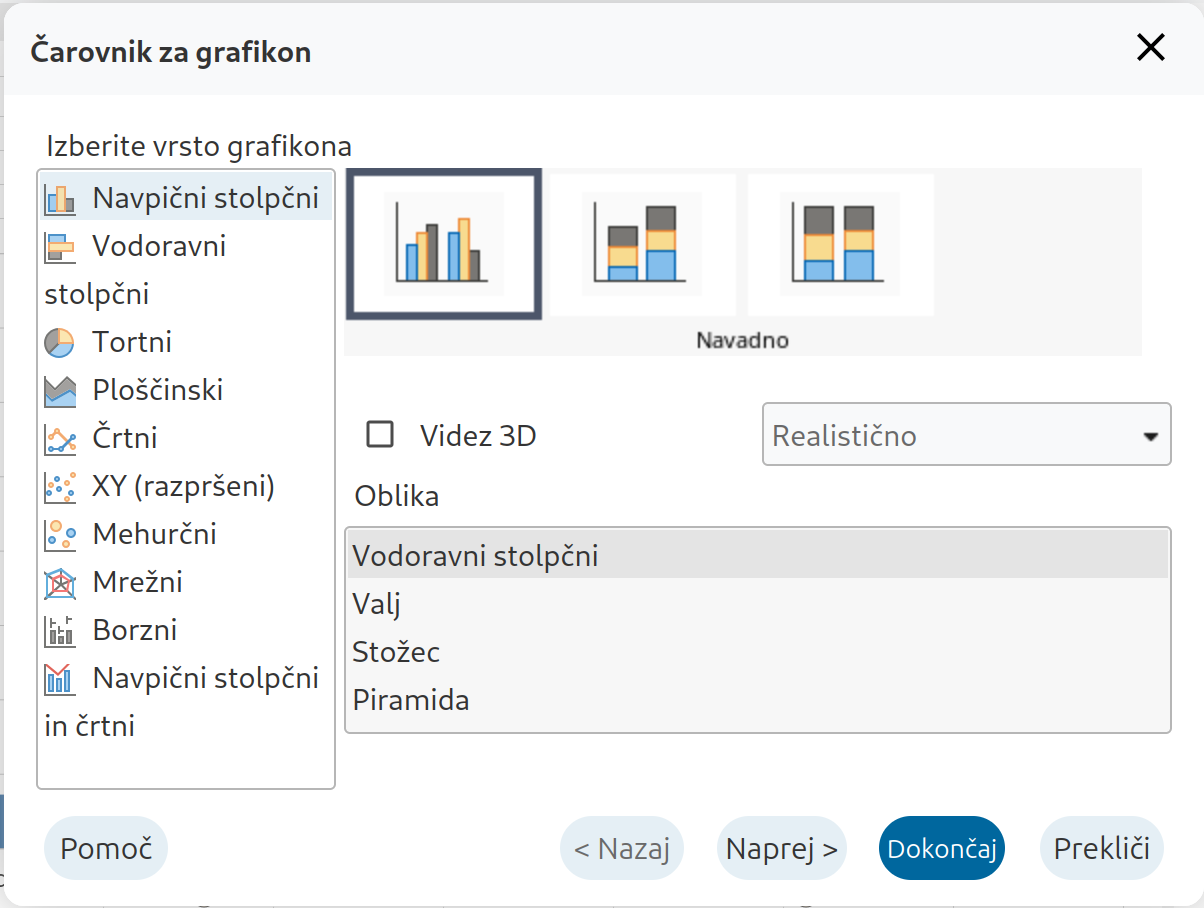Choose the stacked column subtype thumbnail
This screenshot has width=1204, height=908.
click(x=643, y=244)
